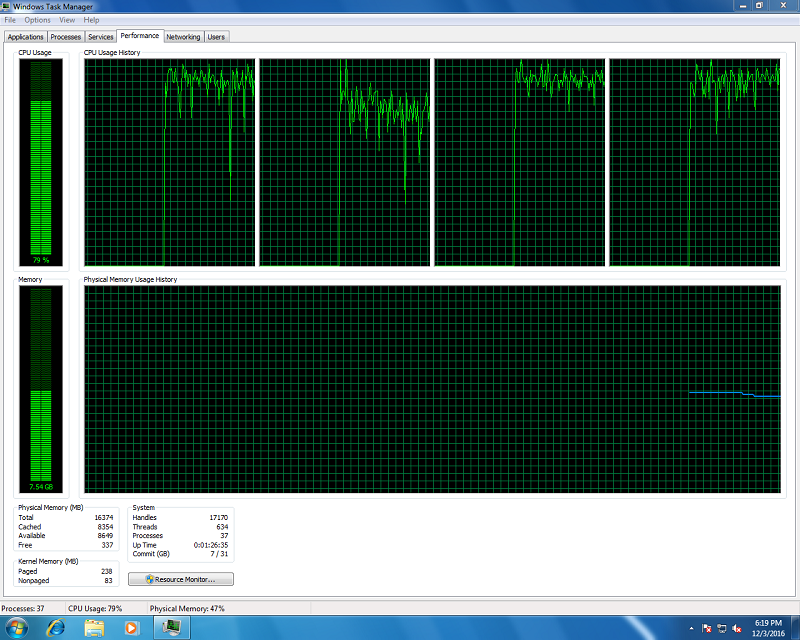Click the Show desktop strip at taskbar end
Image resolution: width=800 pixels, height=640 pixels.
[796, 628]
